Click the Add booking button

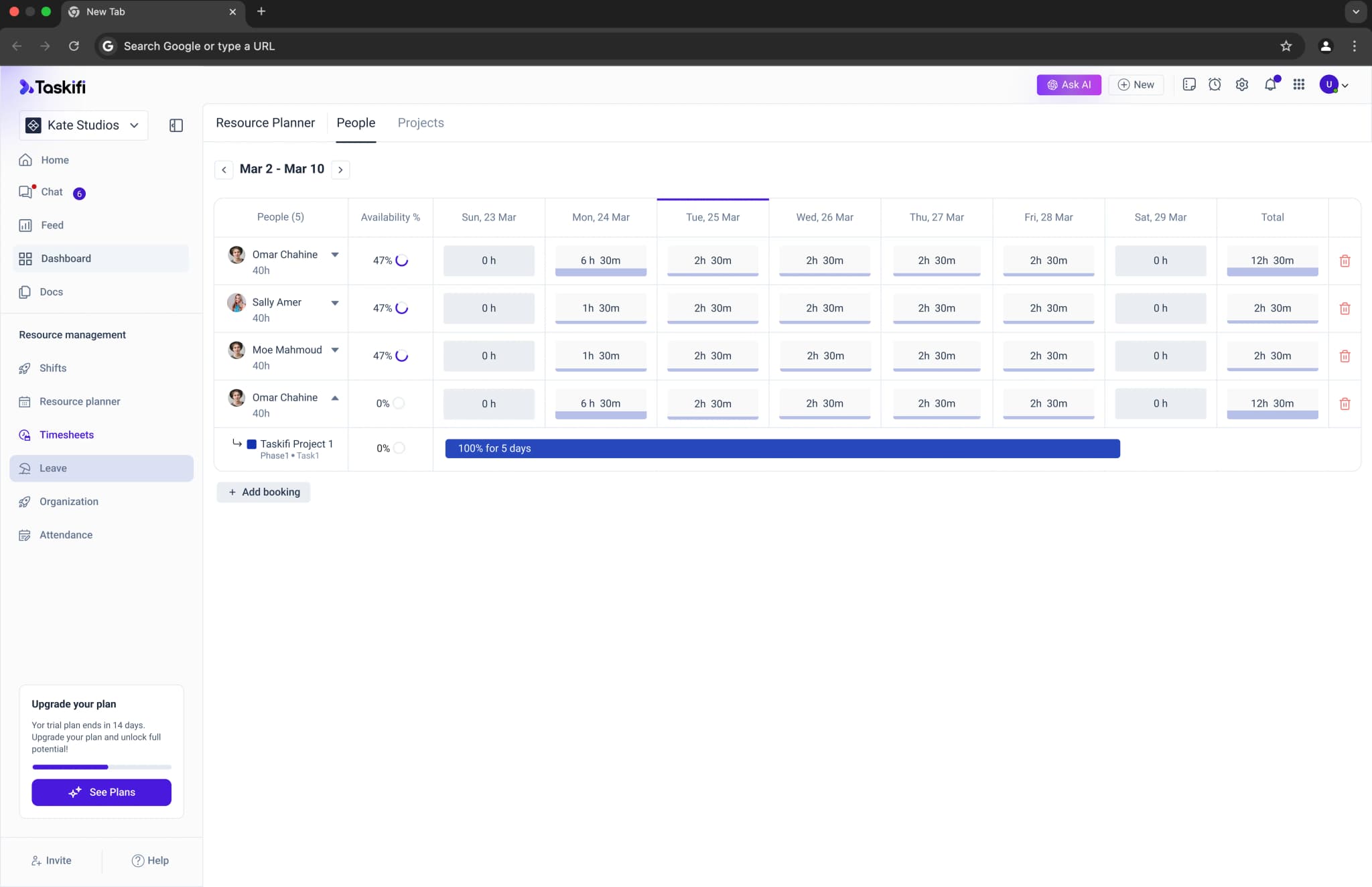pyautogui.click(x=264, y=492)
